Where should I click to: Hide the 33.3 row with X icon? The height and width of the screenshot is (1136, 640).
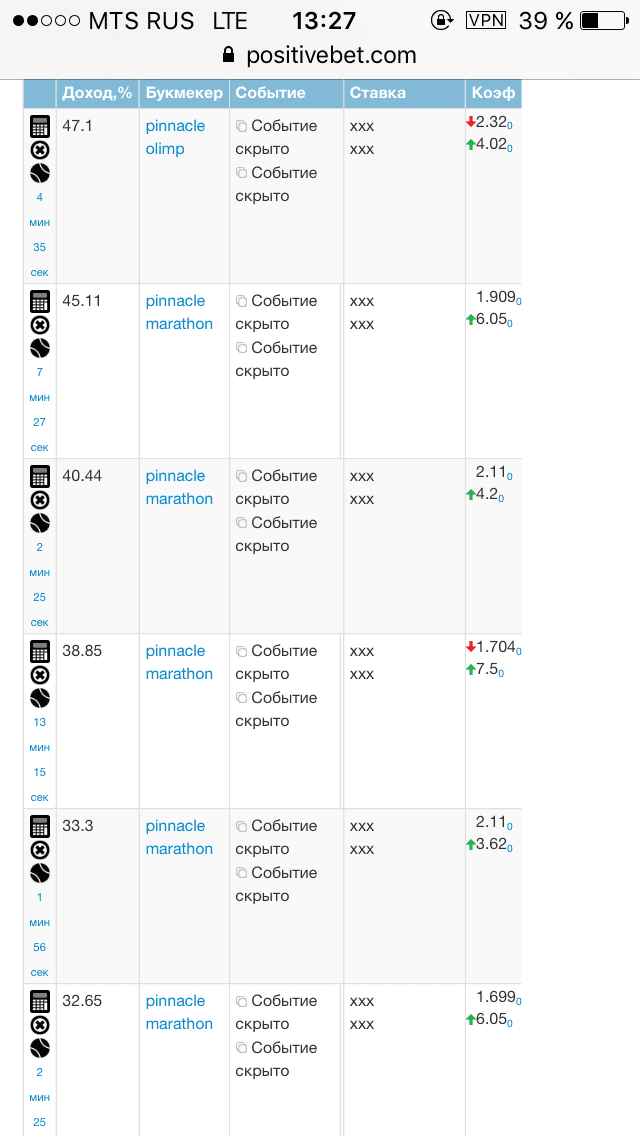pyautogui.click(x=40, y=850)
